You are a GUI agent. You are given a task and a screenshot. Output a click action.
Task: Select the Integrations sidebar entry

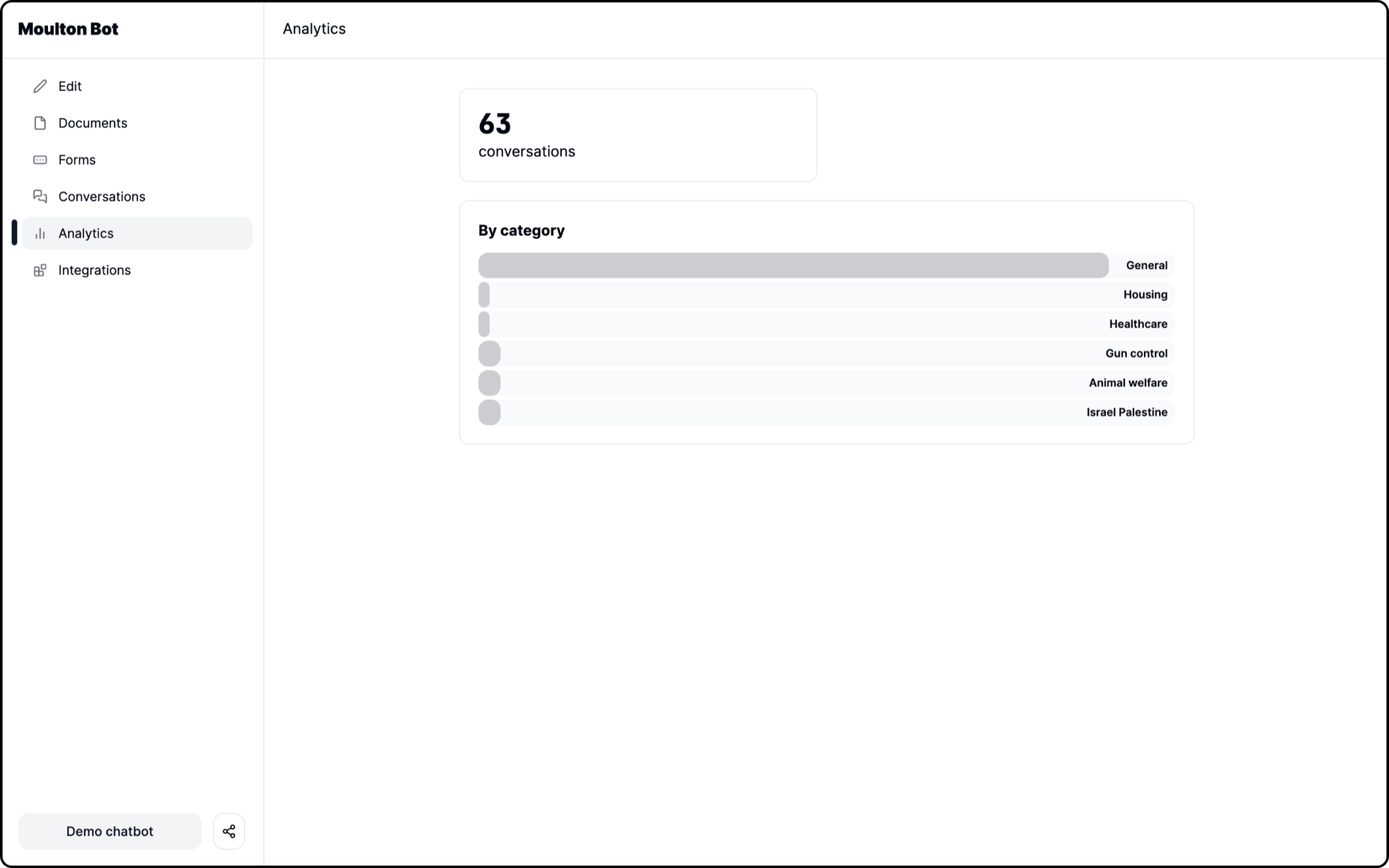click(x=94, y=270)
